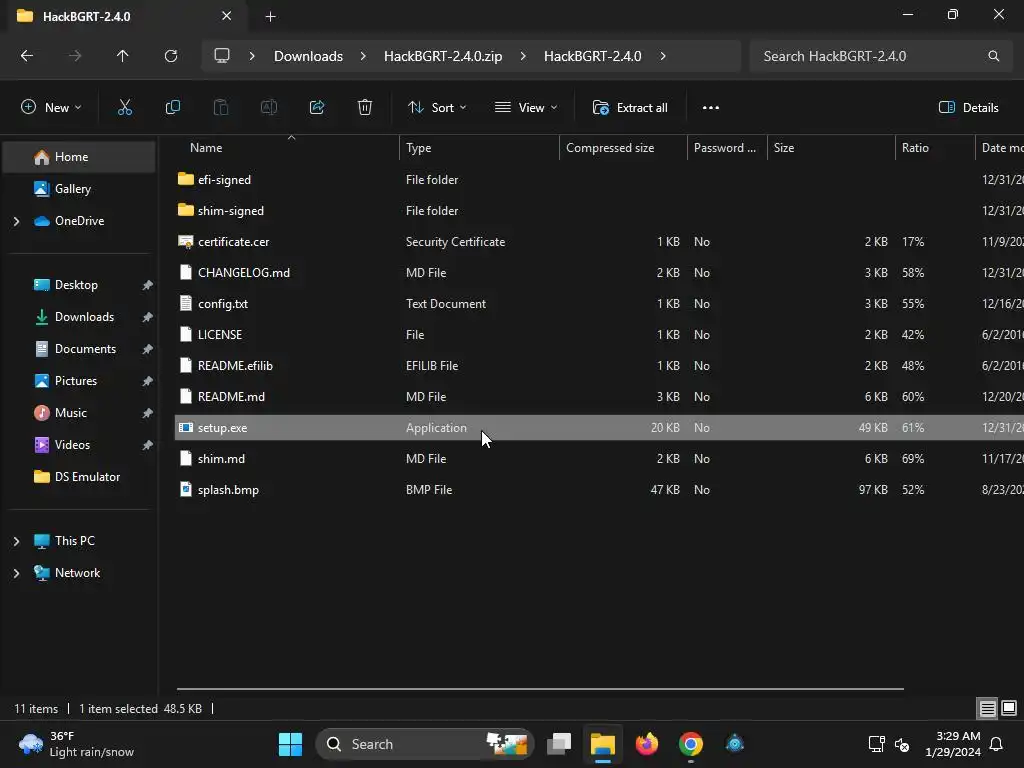Go back with the left arrow

27,56
